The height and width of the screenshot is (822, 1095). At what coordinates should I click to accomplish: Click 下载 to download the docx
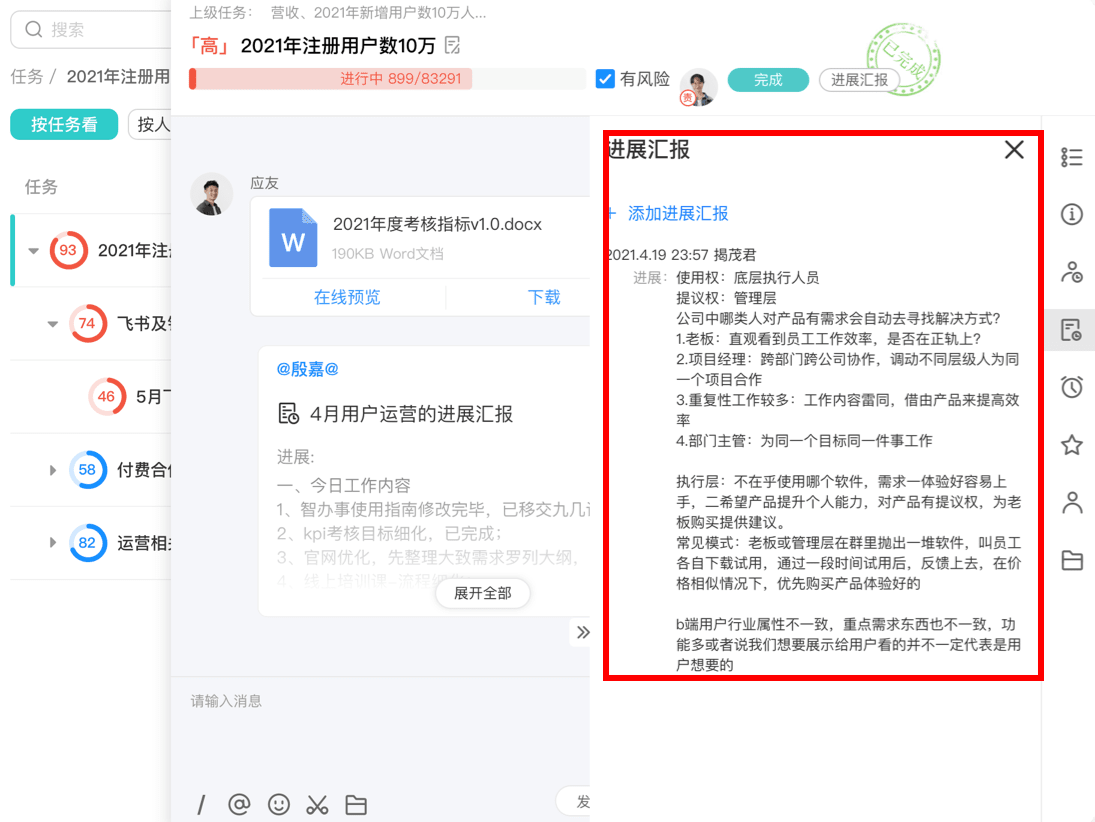[544, 298]
